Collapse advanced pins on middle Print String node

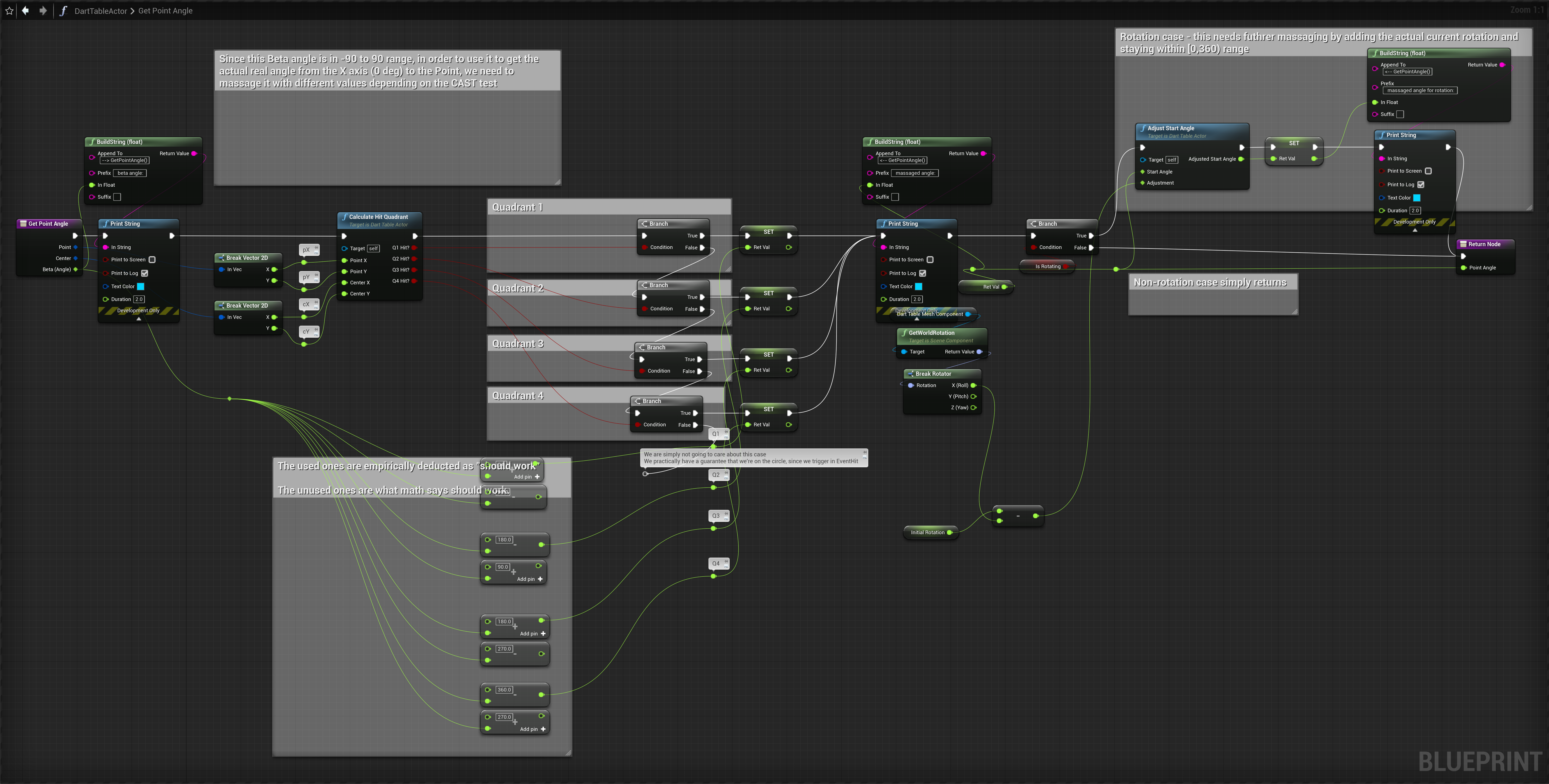click(917, 319)
